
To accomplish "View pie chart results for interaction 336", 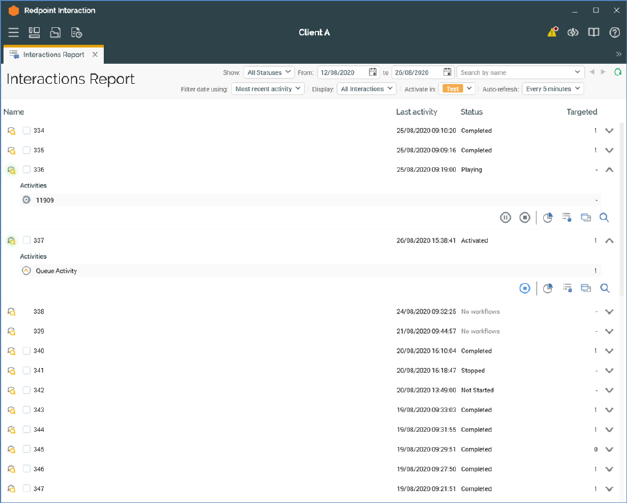I will pos(547,218).
